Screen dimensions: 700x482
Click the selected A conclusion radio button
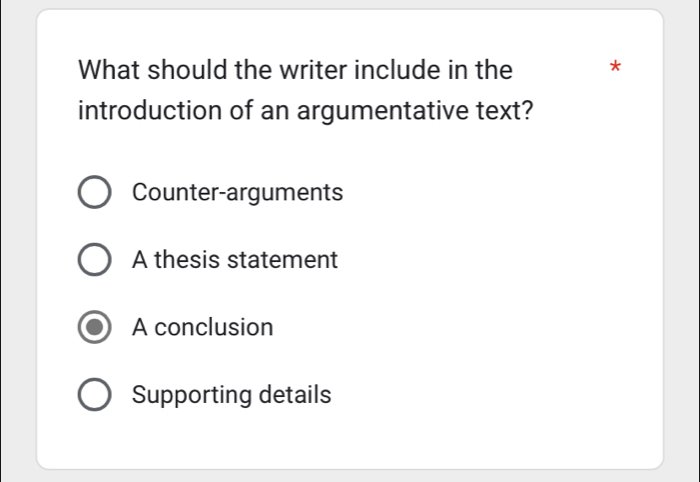pyautogui.click(x=95, y=328)
